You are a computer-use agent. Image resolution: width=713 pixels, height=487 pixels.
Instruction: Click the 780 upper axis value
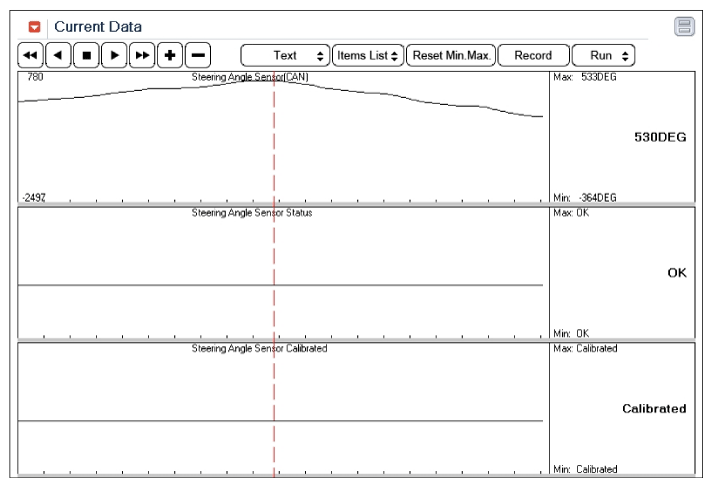35,77
